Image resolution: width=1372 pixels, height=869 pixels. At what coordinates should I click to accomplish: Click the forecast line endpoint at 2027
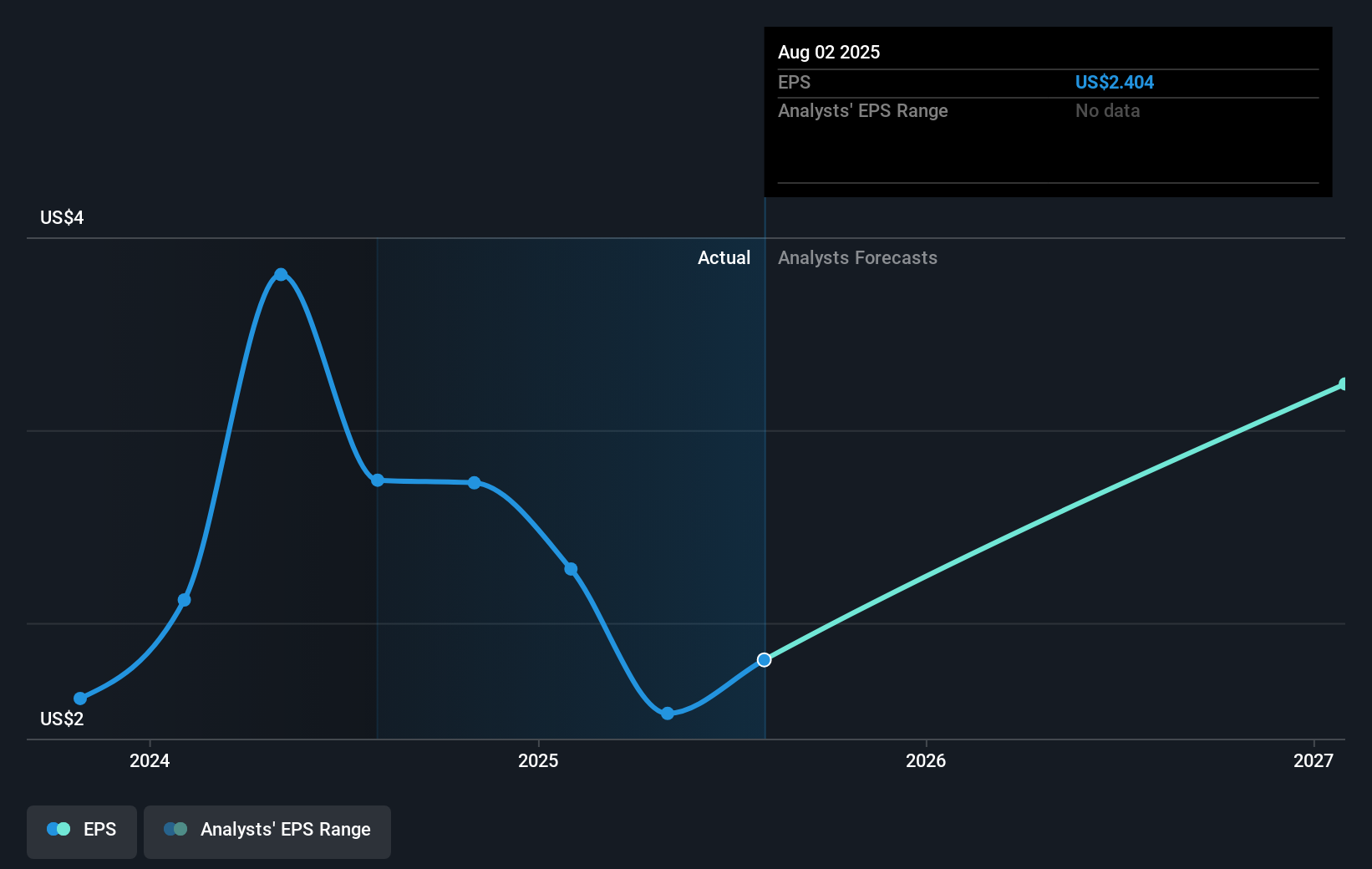[x=1341, y=384]
